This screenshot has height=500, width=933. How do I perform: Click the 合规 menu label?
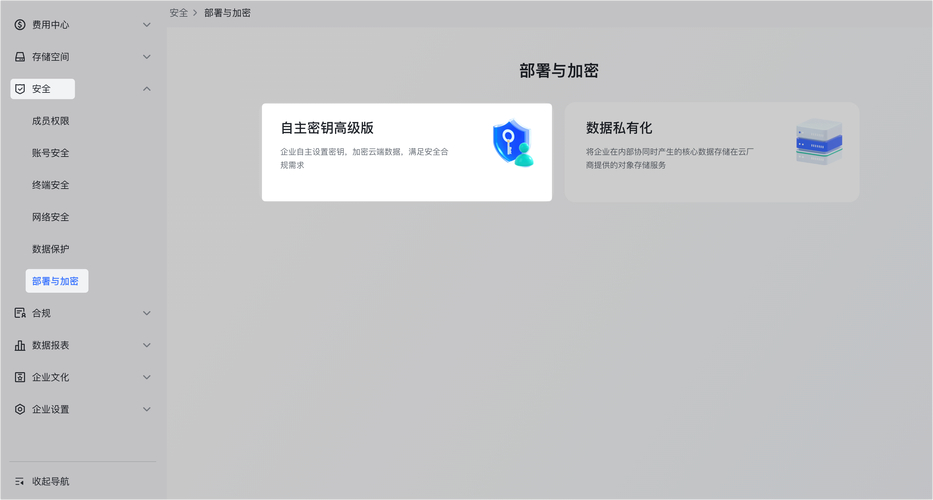41,313
